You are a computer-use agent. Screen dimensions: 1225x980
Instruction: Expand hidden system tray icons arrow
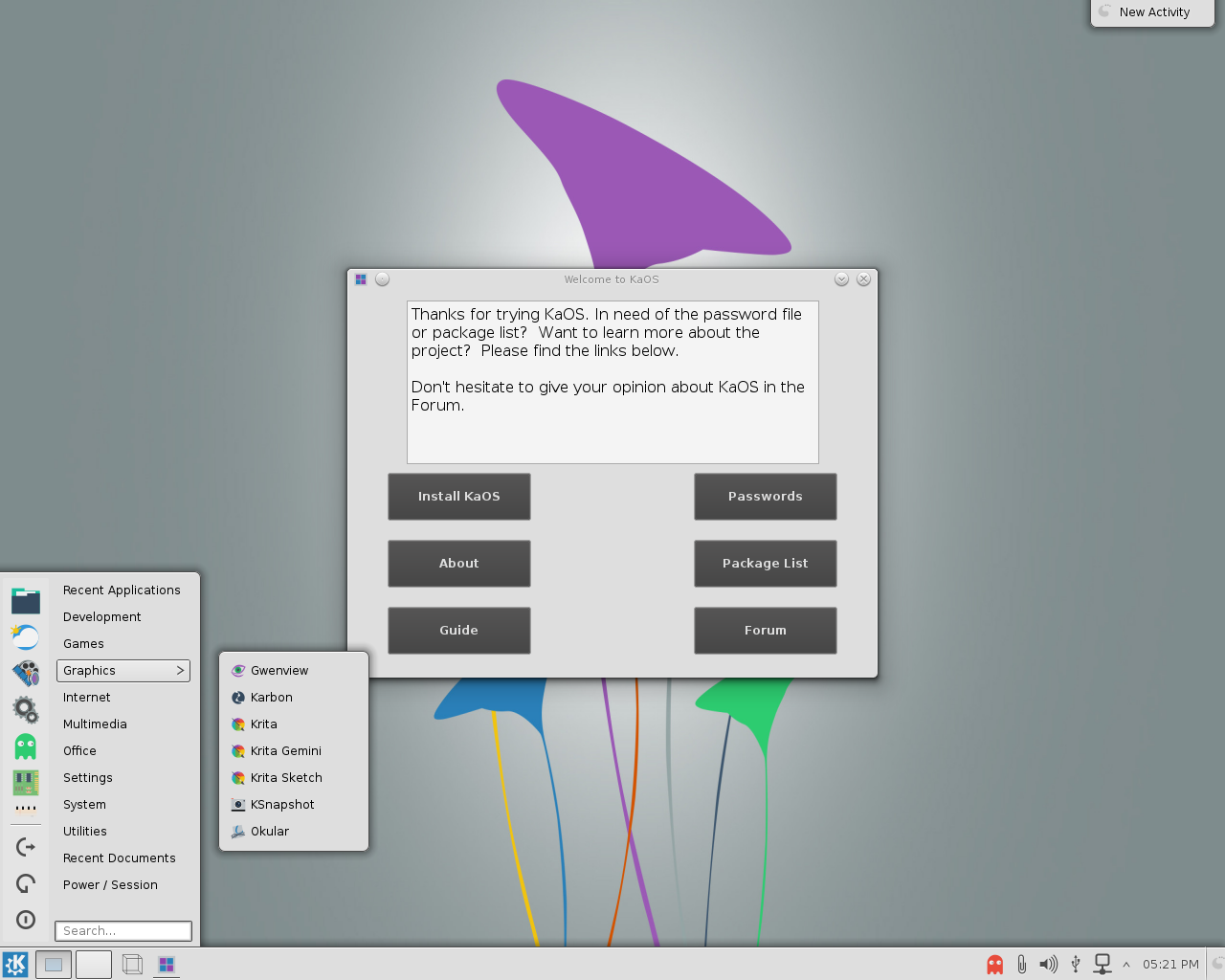pyautogui.click(x=1126, y=965)
